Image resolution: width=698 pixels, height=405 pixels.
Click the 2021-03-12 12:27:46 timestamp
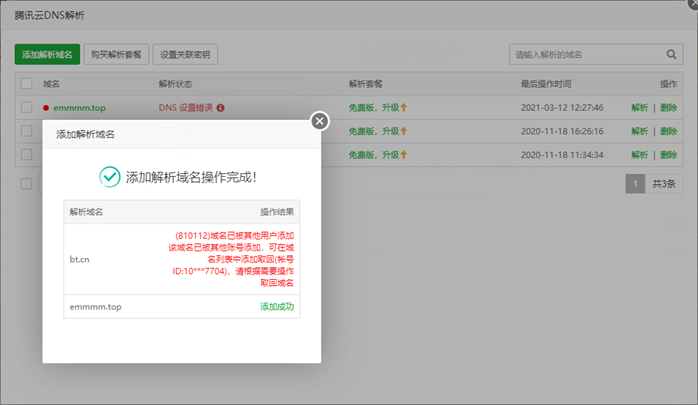point(562,107)
